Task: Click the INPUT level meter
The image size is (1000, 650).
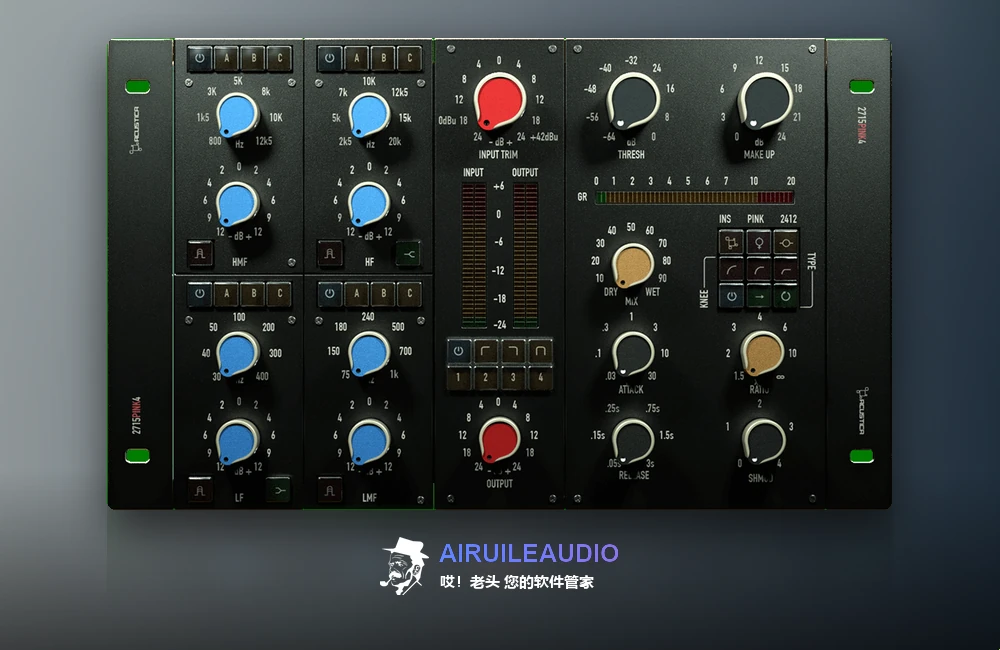Action: [x=474, y=255]
